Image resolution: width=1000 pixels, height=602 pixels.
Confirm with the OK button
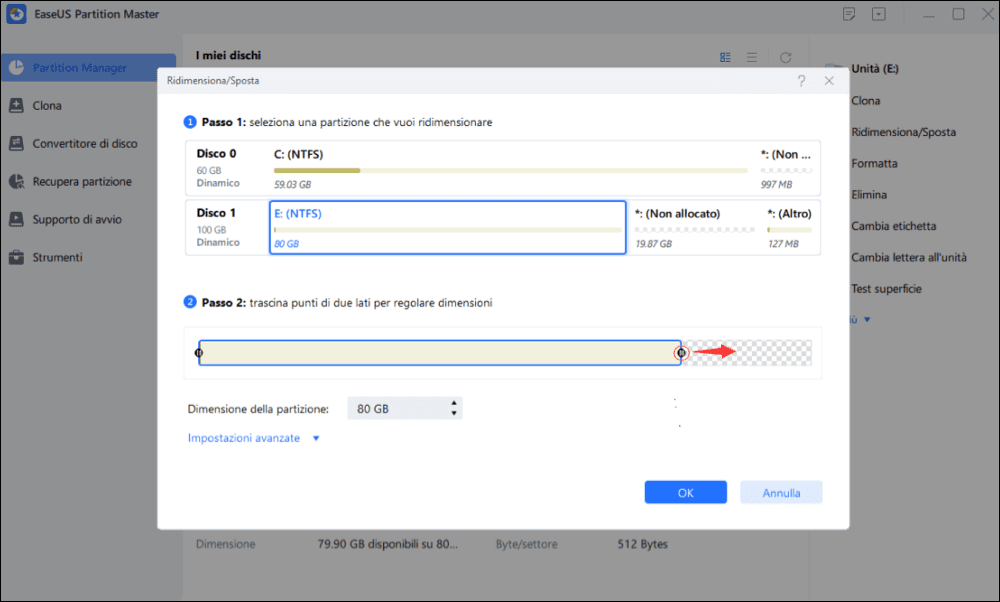pyautogui.click(x=686, y=492)
